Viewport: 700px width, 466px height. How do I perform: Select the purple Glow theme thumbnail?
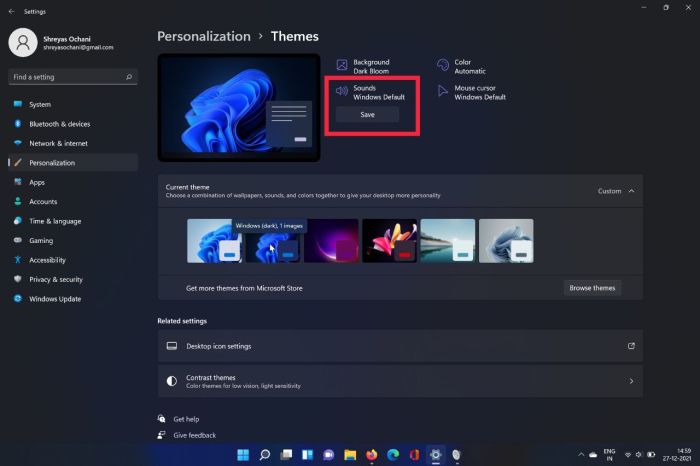331,241
